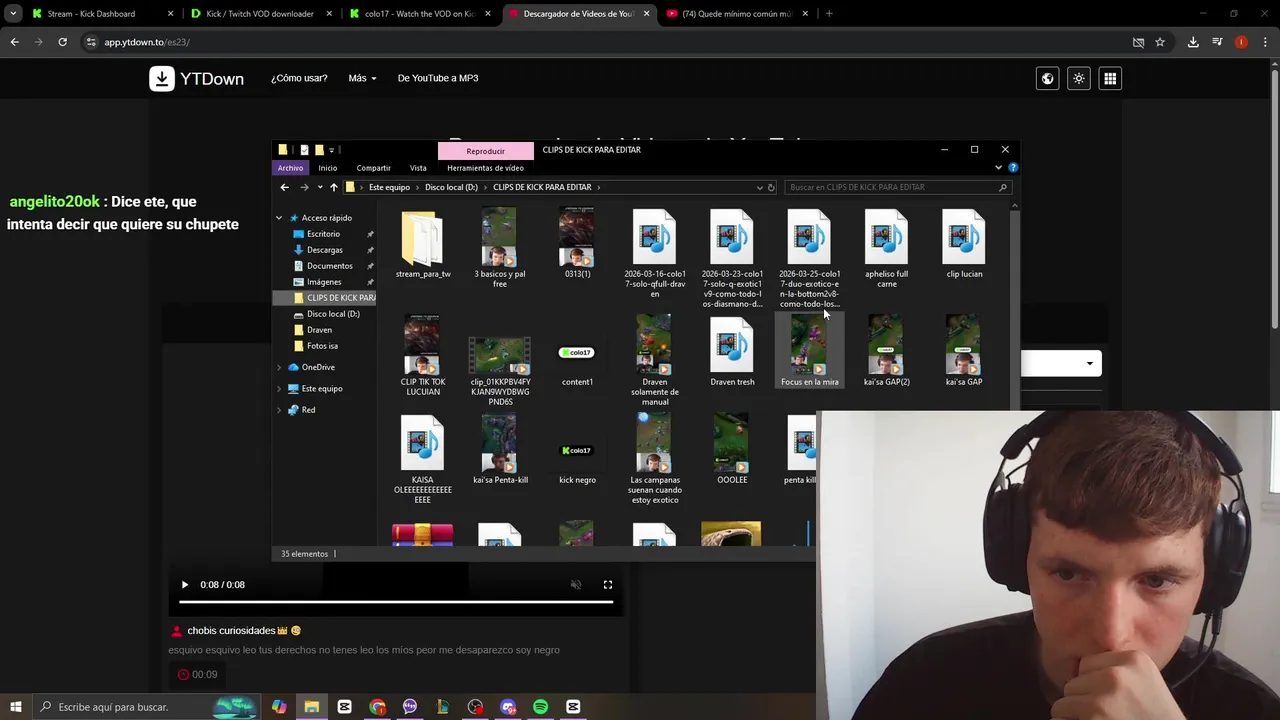1280x720 pixels.
Task: Open the Más dropdown menu on YTDown
Action: click(362, 78)
